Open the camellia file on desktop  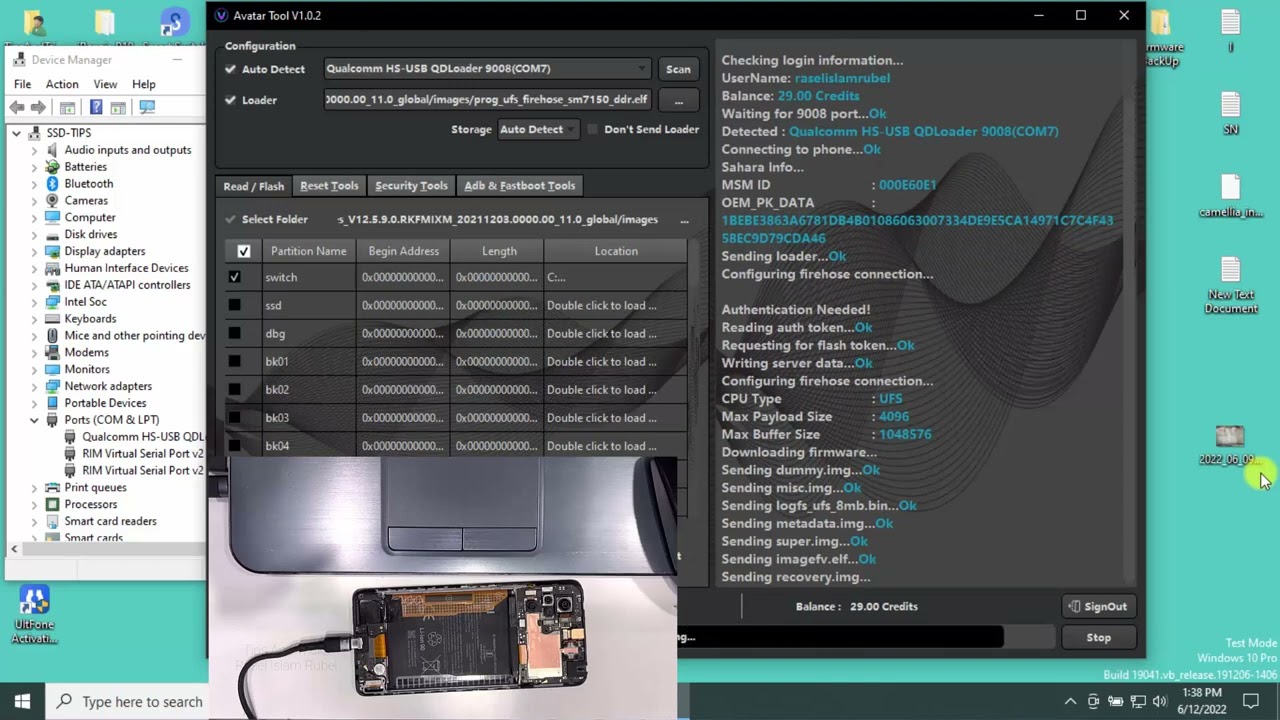[x=1230, y=197]
